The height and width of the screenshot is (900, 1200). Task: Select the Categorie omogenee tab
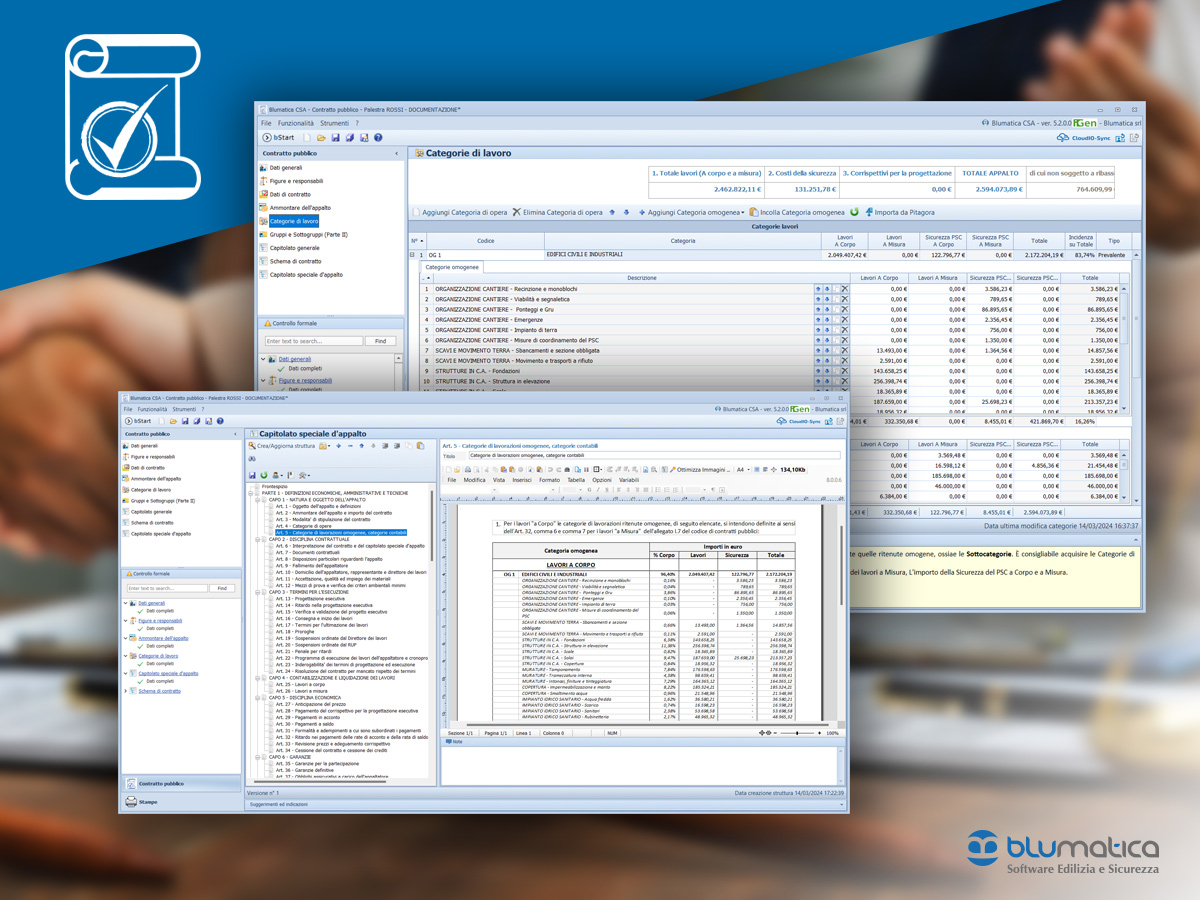coord(453,267)
